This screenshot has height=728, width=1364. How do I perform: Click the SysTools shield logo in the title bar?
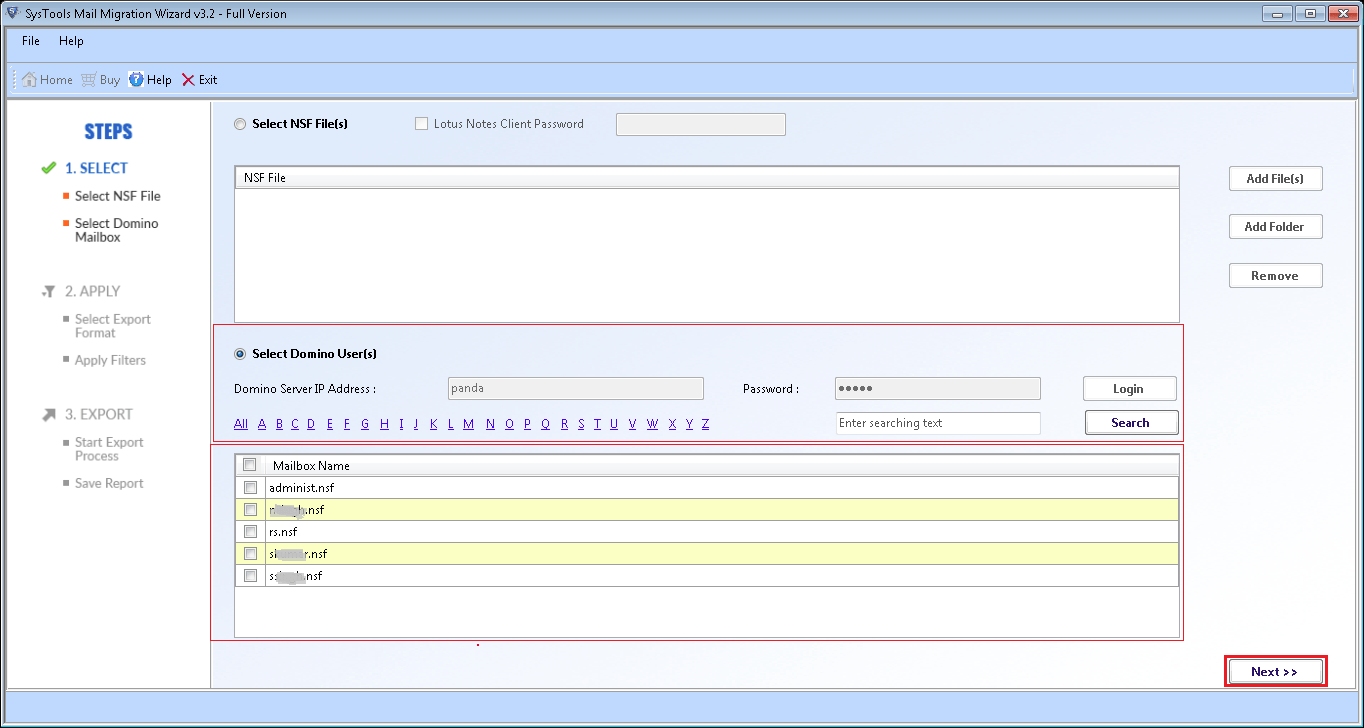click(14, 13)
